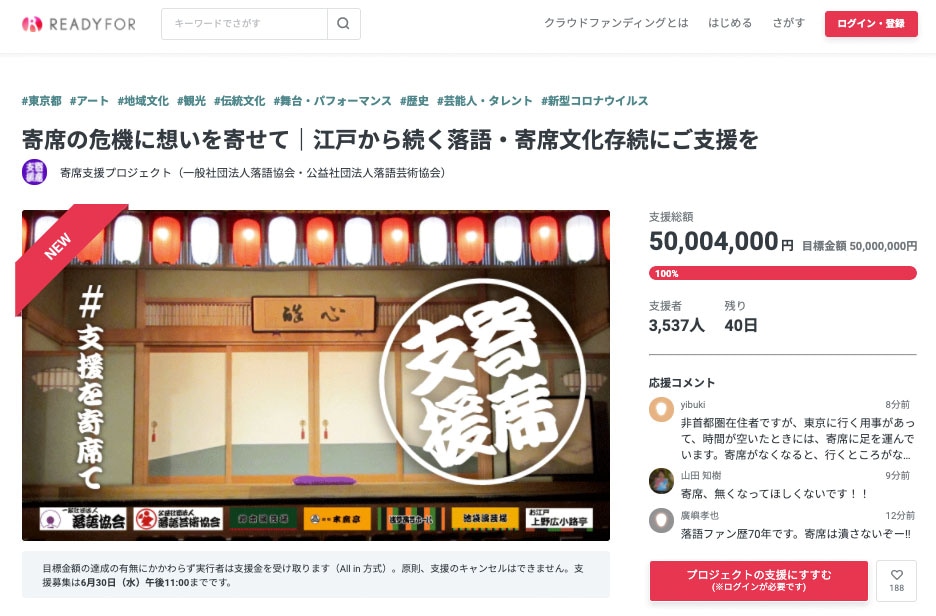The width and height of the screenshot is (936, 616).
Task: Click the search magnifier icon
Action: [x=343, y=24]
